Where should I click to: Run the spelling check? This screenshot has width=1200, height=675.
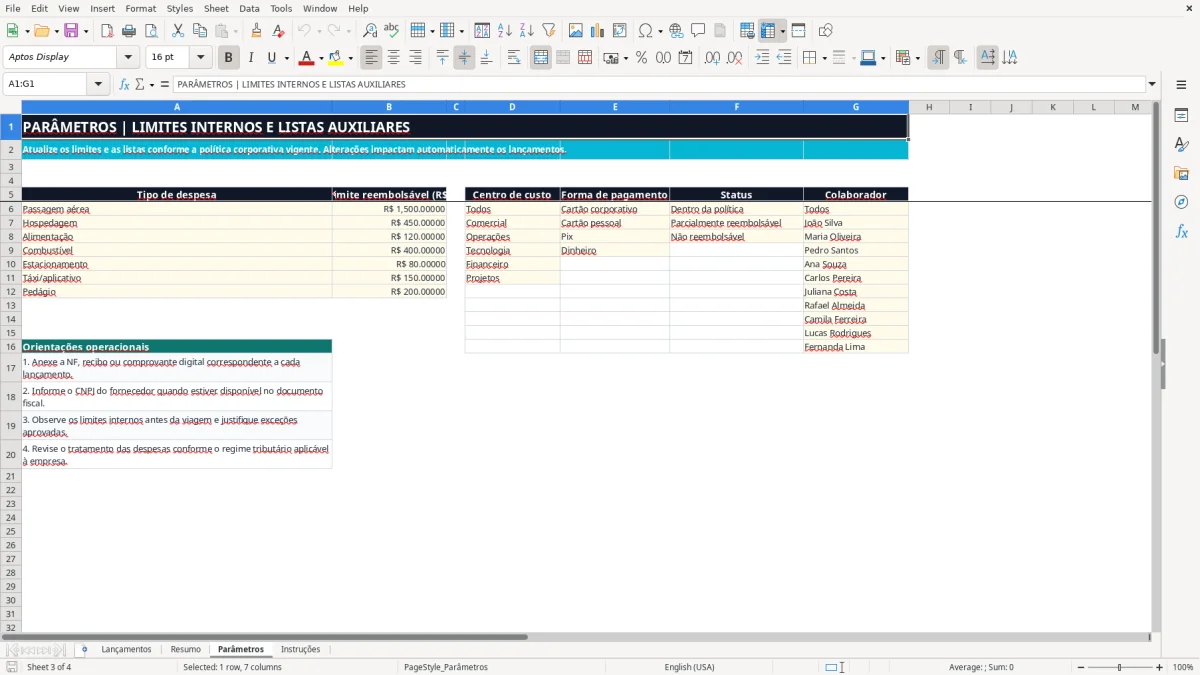392,31
